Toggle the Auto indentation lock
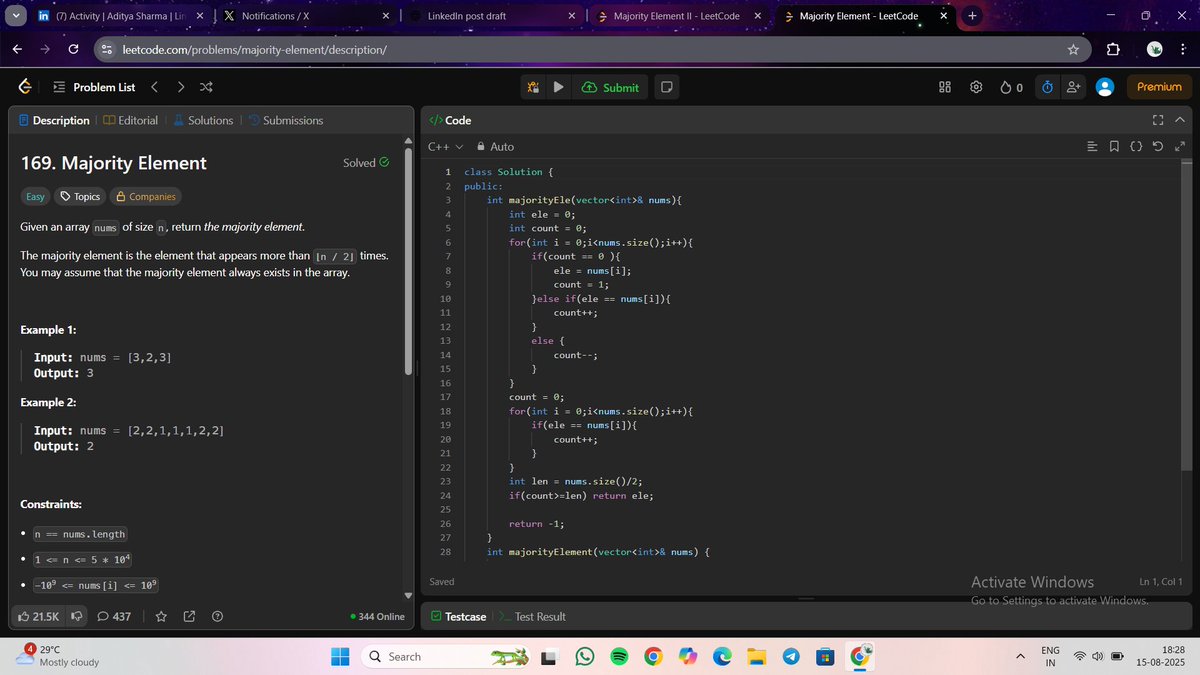 [x=496, y=147]
